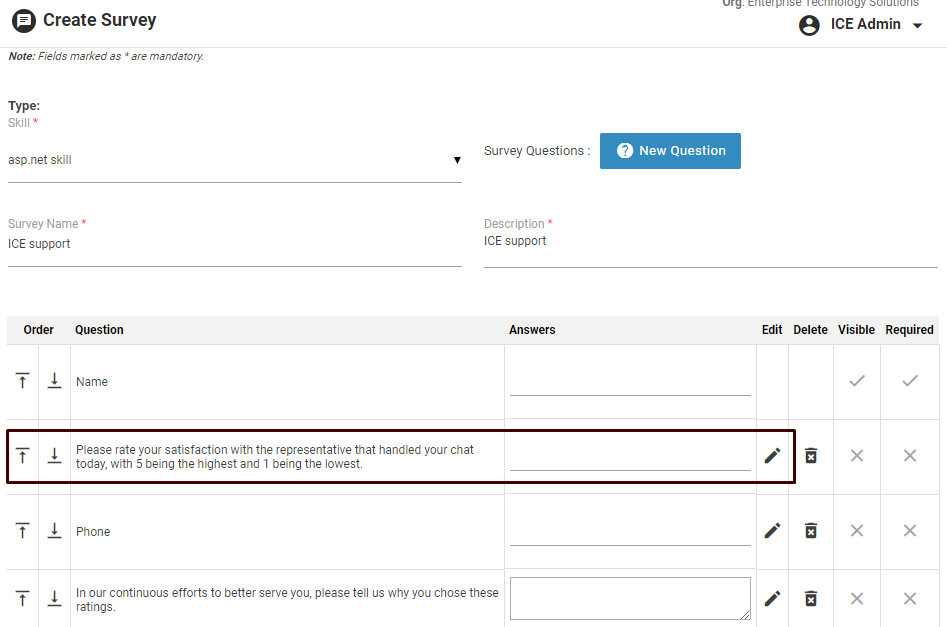The height and width of the screenshot is (627, 947).
Task: Delete the ratings reason question
Action: (x=811, y=598)
